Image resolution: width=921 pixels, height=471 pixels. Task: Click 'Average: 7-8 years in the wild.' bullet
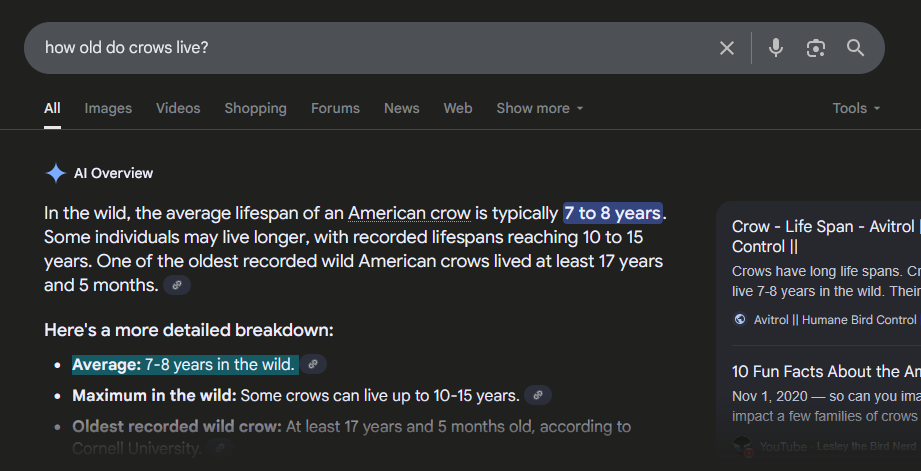[183, 365]
